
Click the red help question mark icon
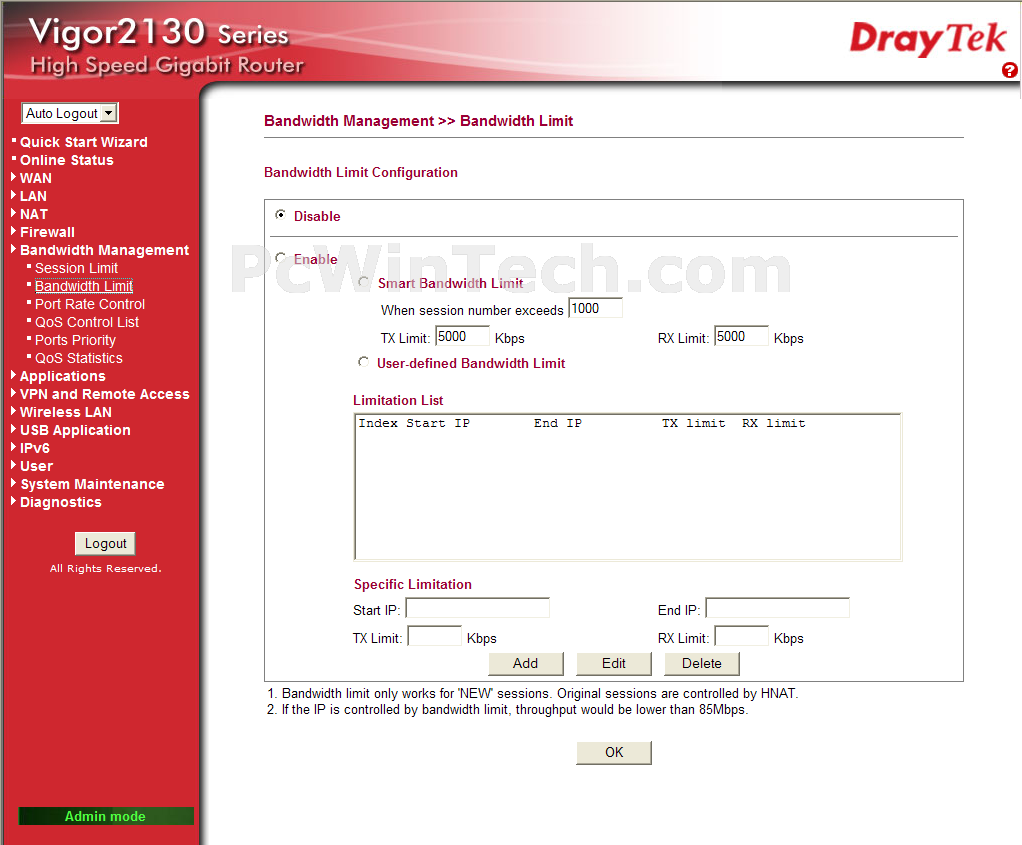1010,70
